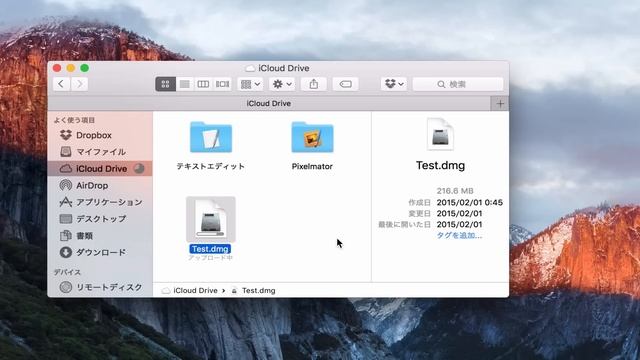Click the green full screen button
640x360 pixels.
pos(84,68)
